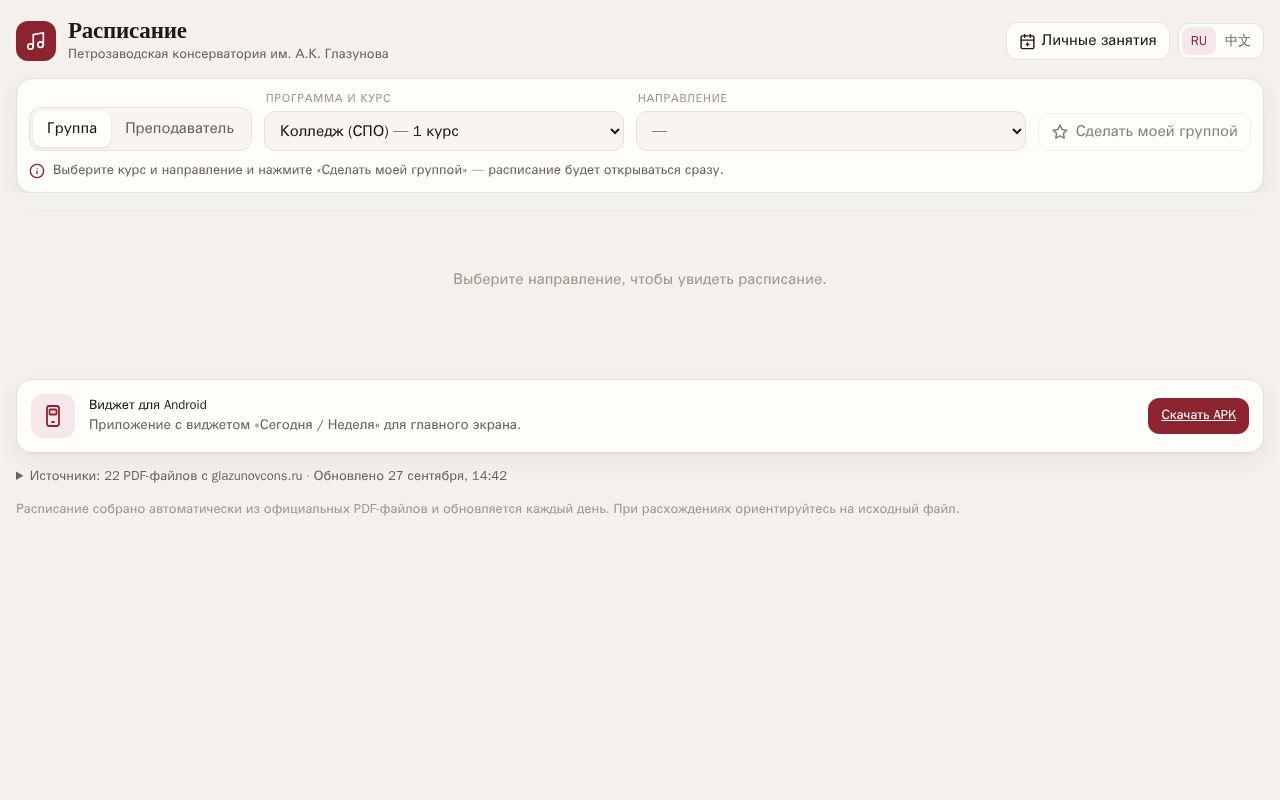Viewport: 1280px width, 800px height.
Task: Click the hint text about Сделать моей группой
Action: [x=388, y=170]
